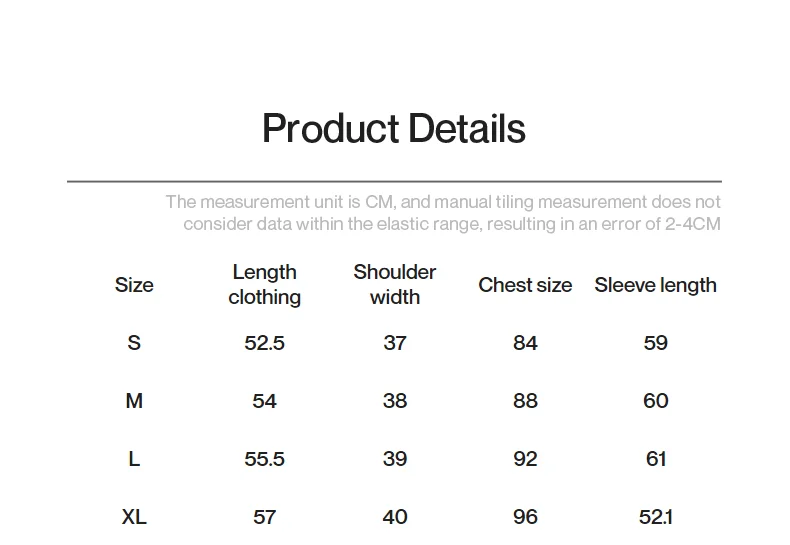This screenshot has width=790, height=545.
Task: Click the 52.1 sleeve length value
Action: pos(655,517)
